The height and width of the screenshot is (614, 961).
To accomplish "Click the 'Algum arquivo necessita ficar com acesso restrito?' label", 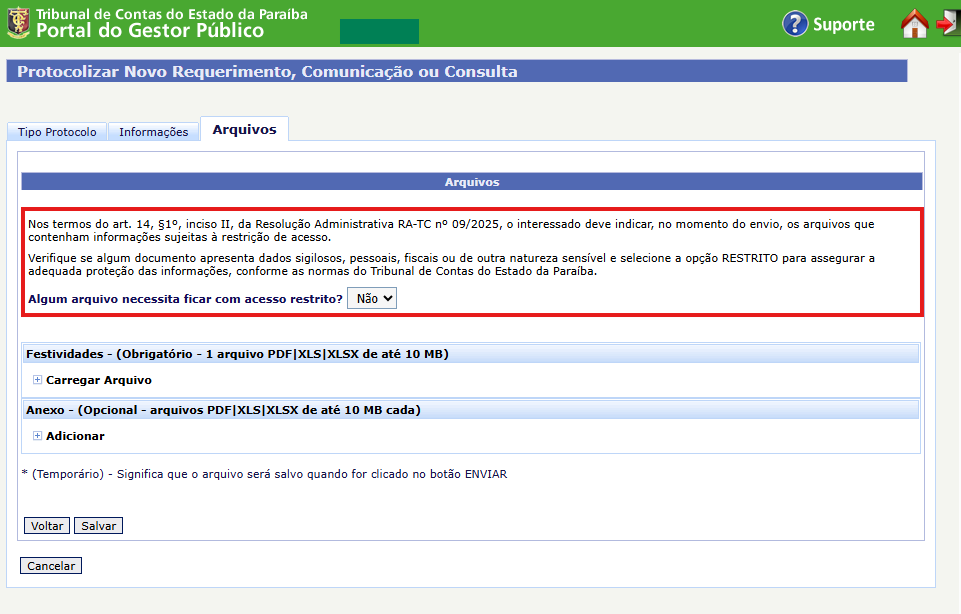I will pyautogui.click(x=185, y=299).
